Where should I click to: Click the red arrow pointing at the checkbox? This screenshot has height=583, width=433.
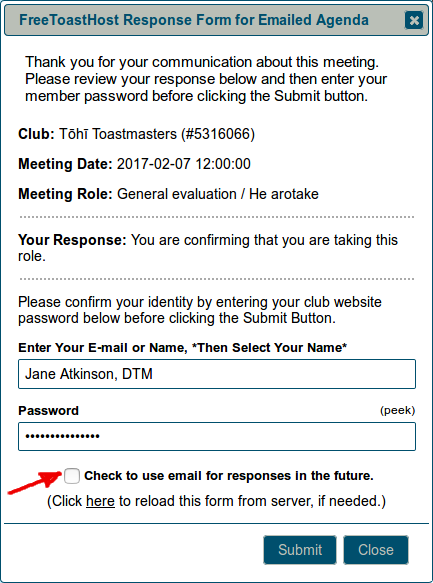[x=35, y=482]
